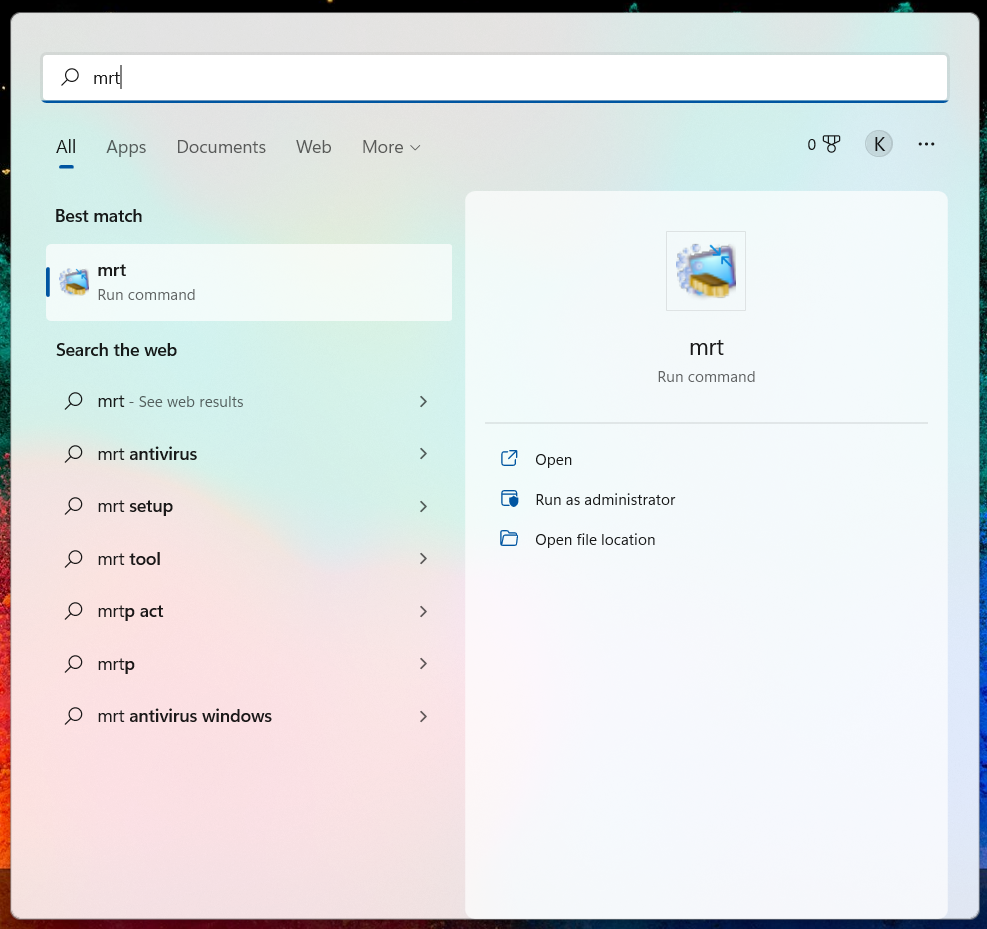Click the mrt tool icon in Best match
This screenshot has width=987, height=929.
74,282
